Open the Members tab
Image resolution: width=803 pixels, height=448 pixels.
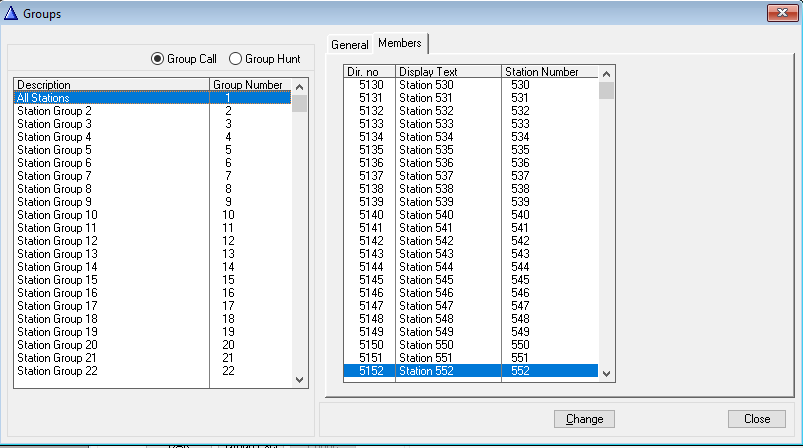click(400, 44)
